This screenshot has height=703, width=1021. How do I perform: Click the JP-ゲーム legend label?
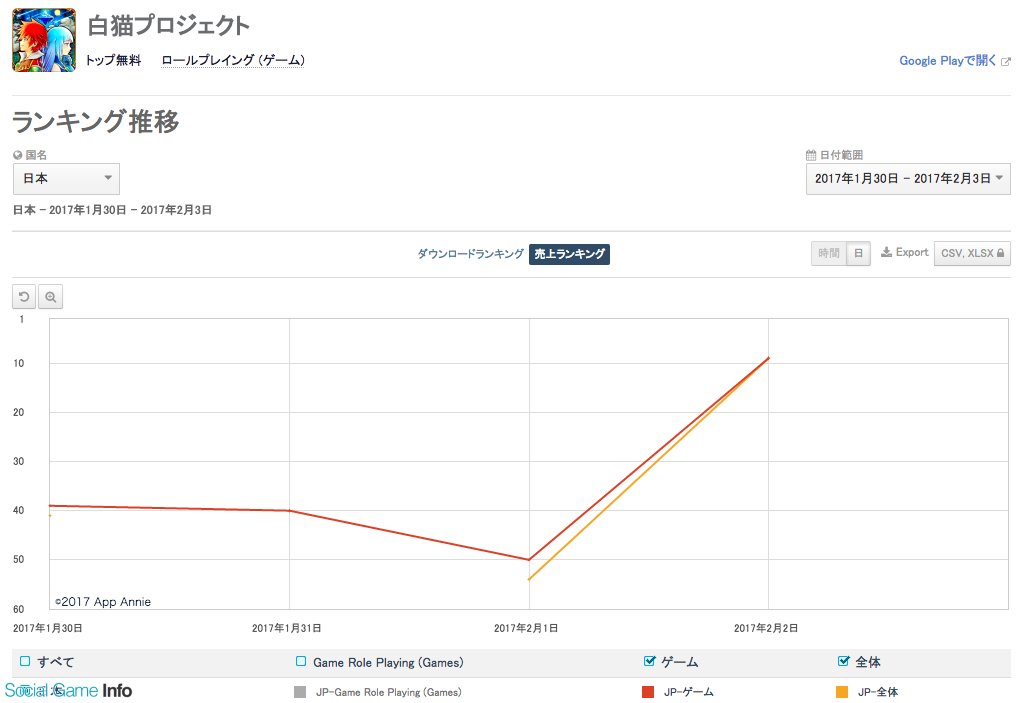point(688,692)
